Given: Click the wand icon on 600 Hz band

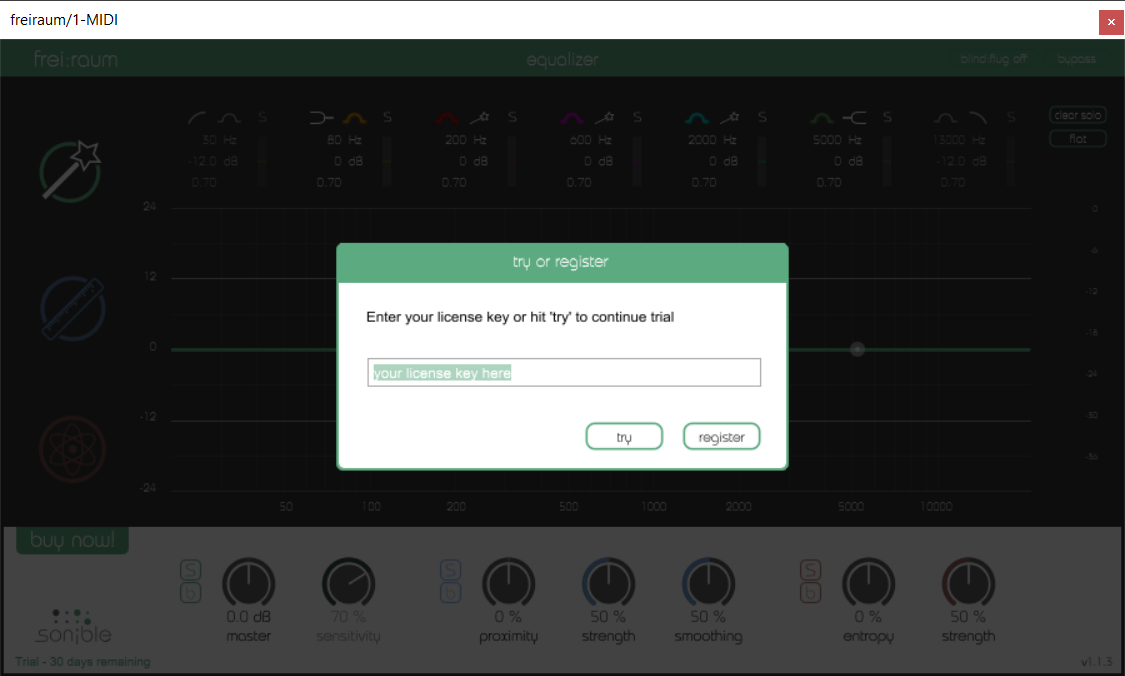Looking at the screenshot, I should click(605, 117).
